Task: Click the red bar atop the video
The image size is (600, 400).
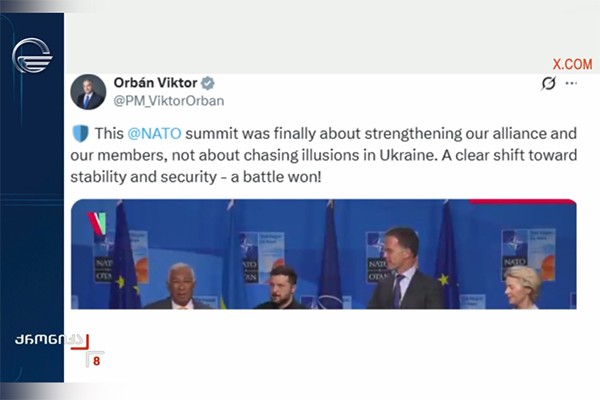Action: tap(523, 201)
